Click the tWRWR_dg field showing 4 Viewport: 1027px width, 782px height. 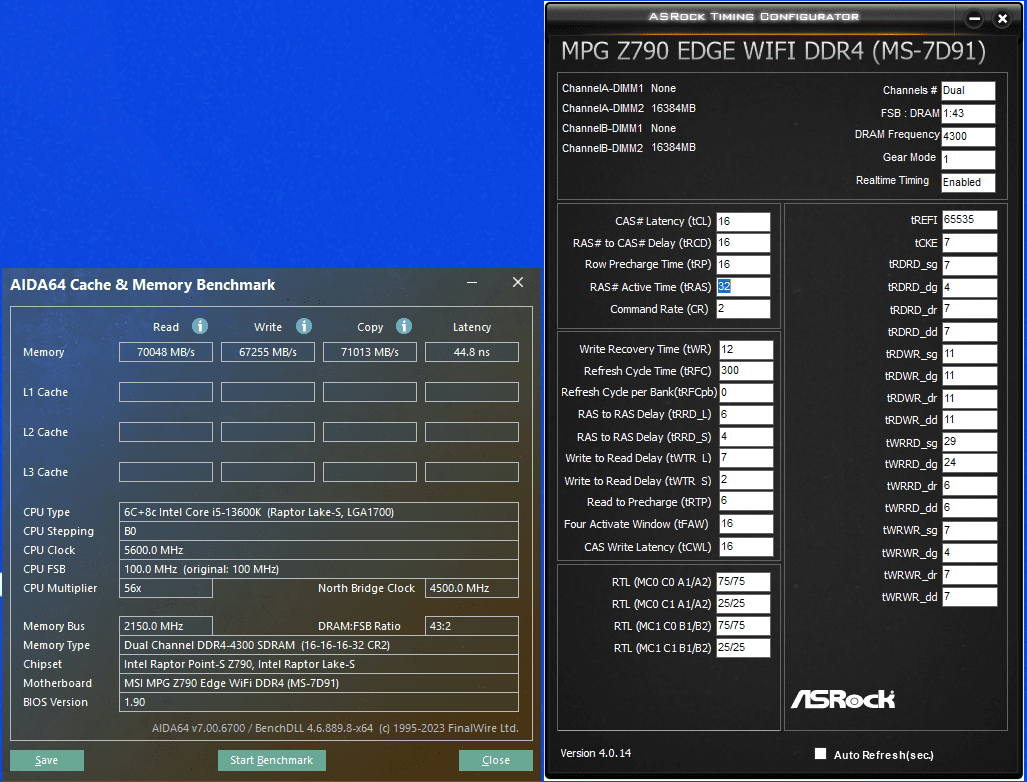point(969,553)
